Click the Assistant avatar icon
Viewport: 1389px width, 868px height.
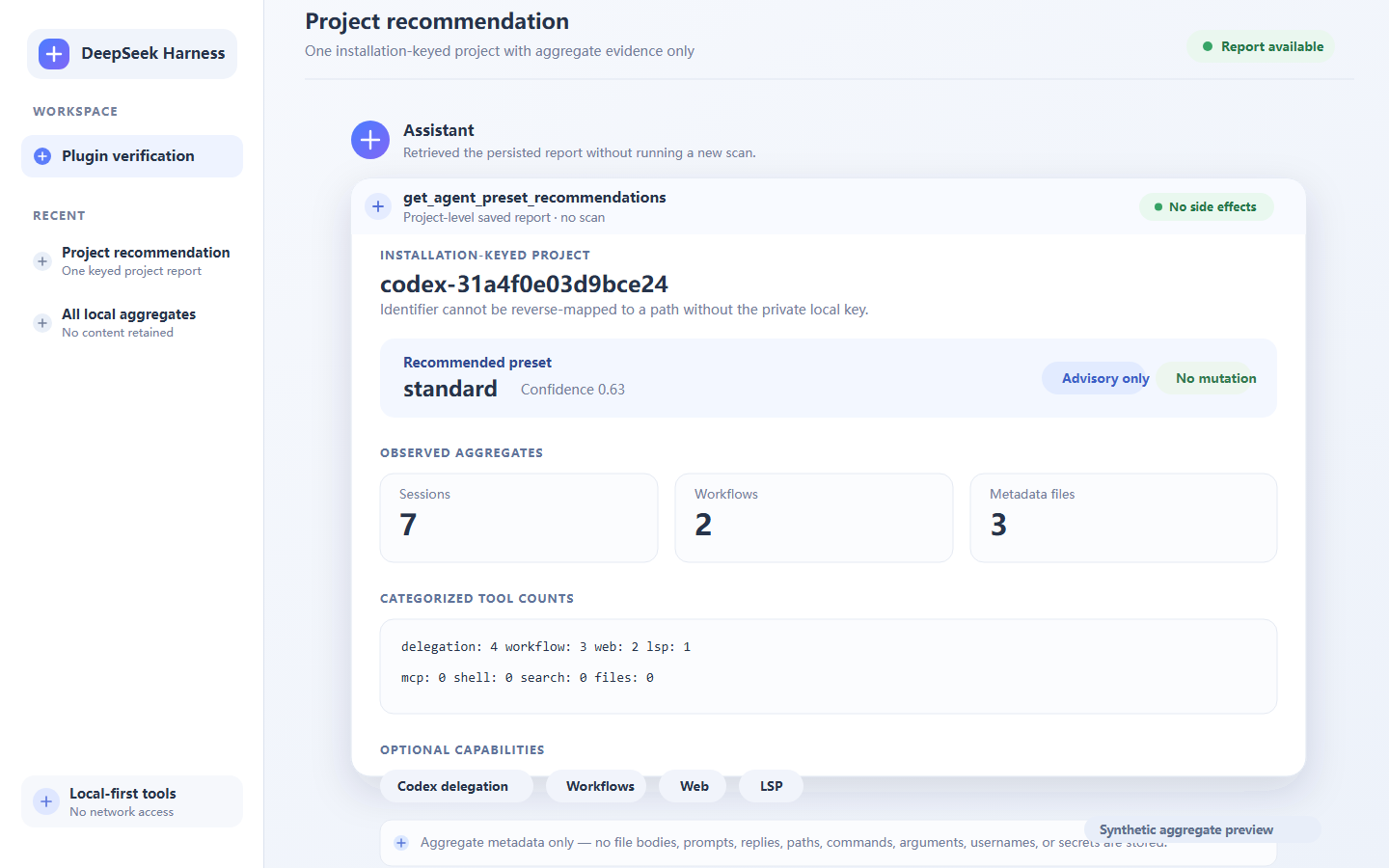pyautogui.click(x=370, y=141)
